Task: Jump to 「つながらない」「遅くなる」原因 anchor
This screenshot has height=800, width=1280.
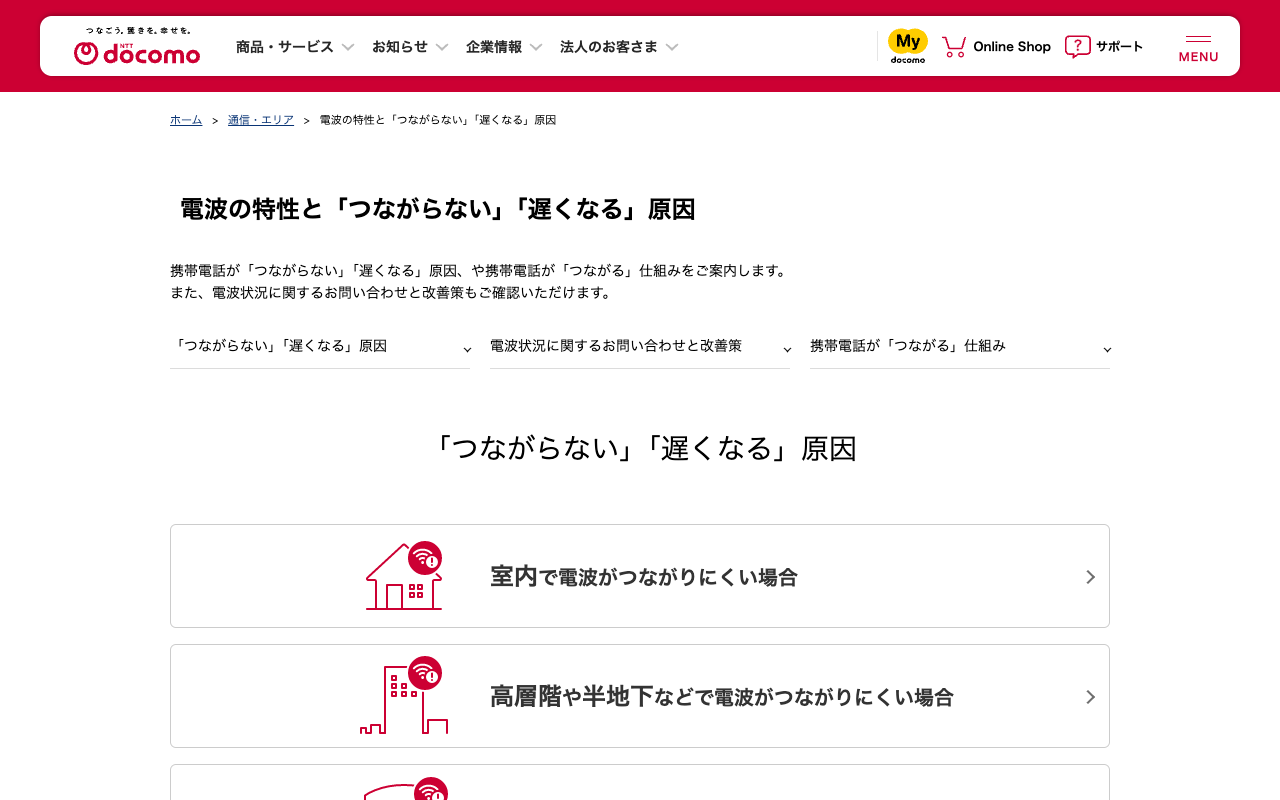Action: (x=320, y=347)
